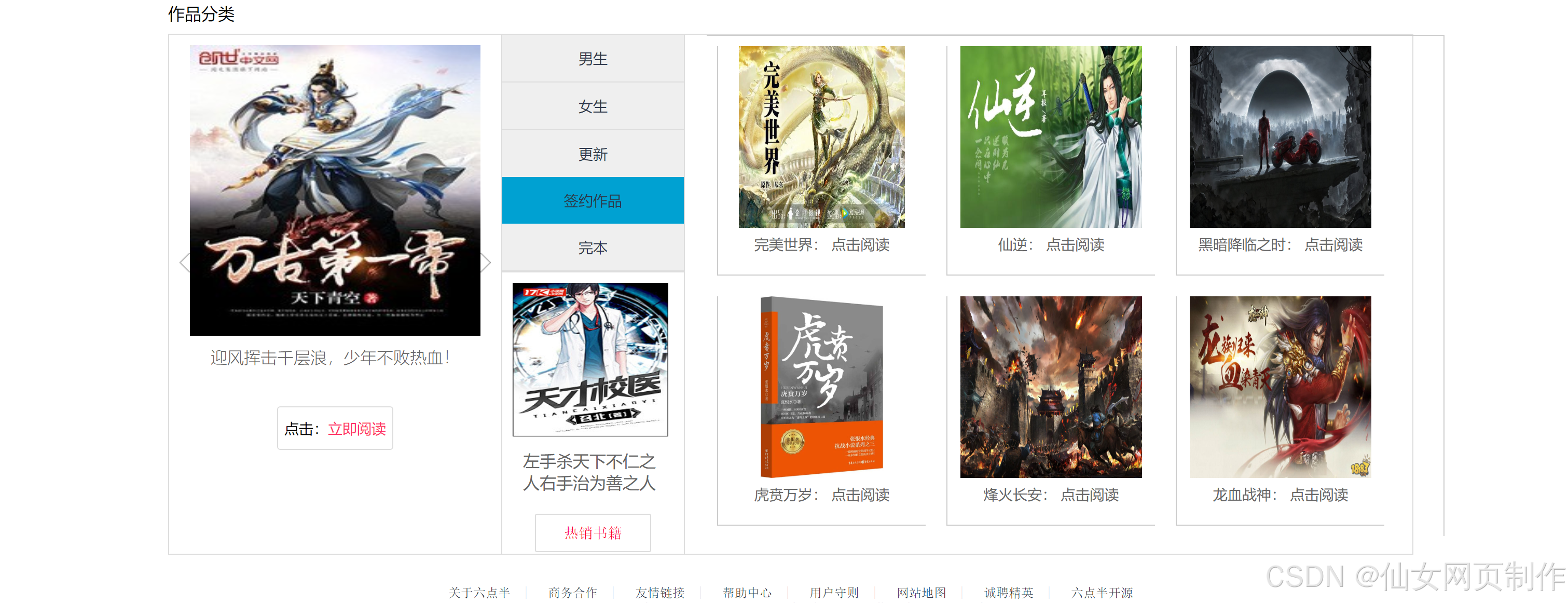Screen dimensions: 1568x603
Task: Switch to the 签约作品 tab
Action: (592, 201)
